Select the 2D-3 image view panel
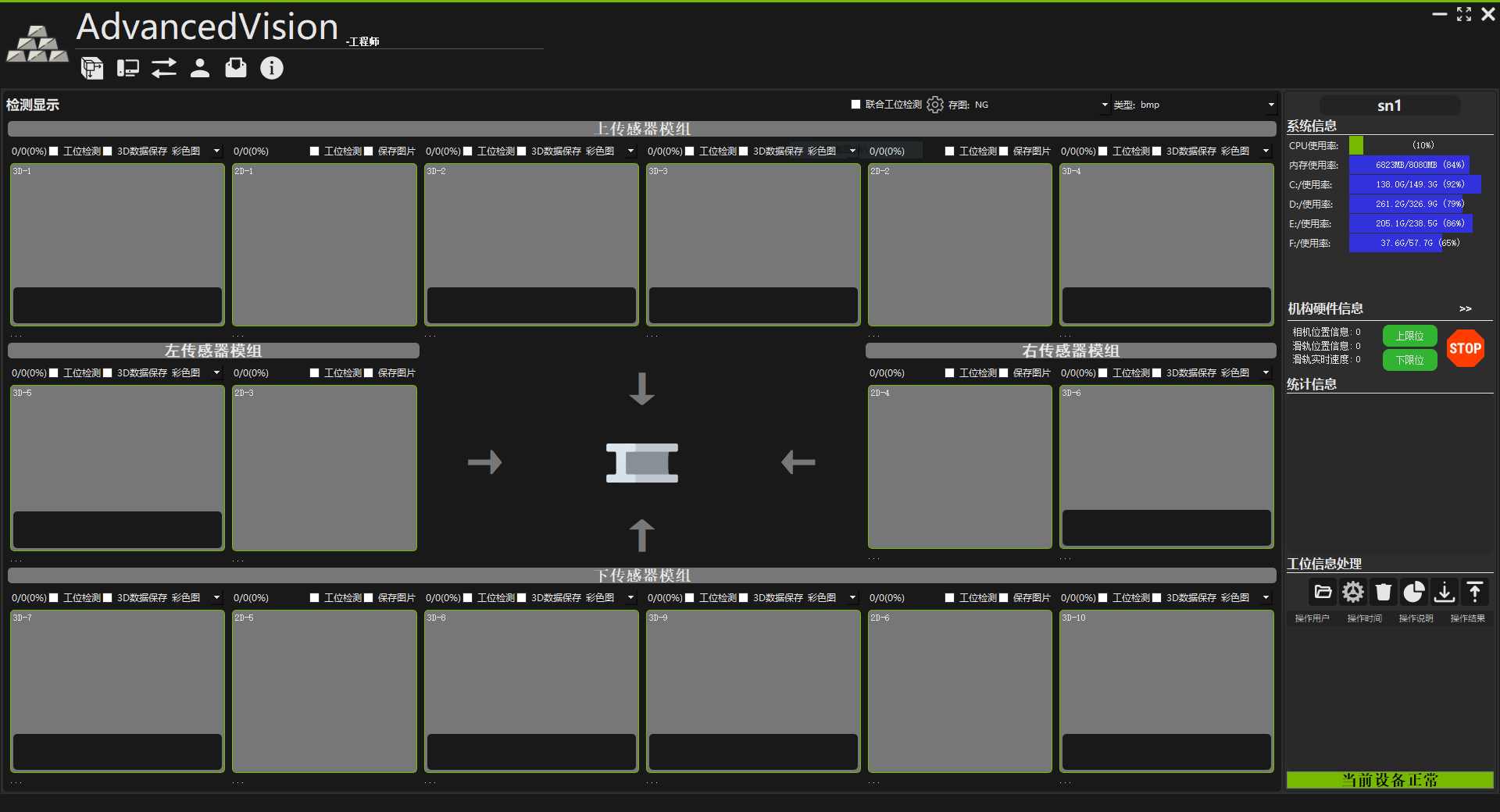1500x812 pixels. coord(324,467)
